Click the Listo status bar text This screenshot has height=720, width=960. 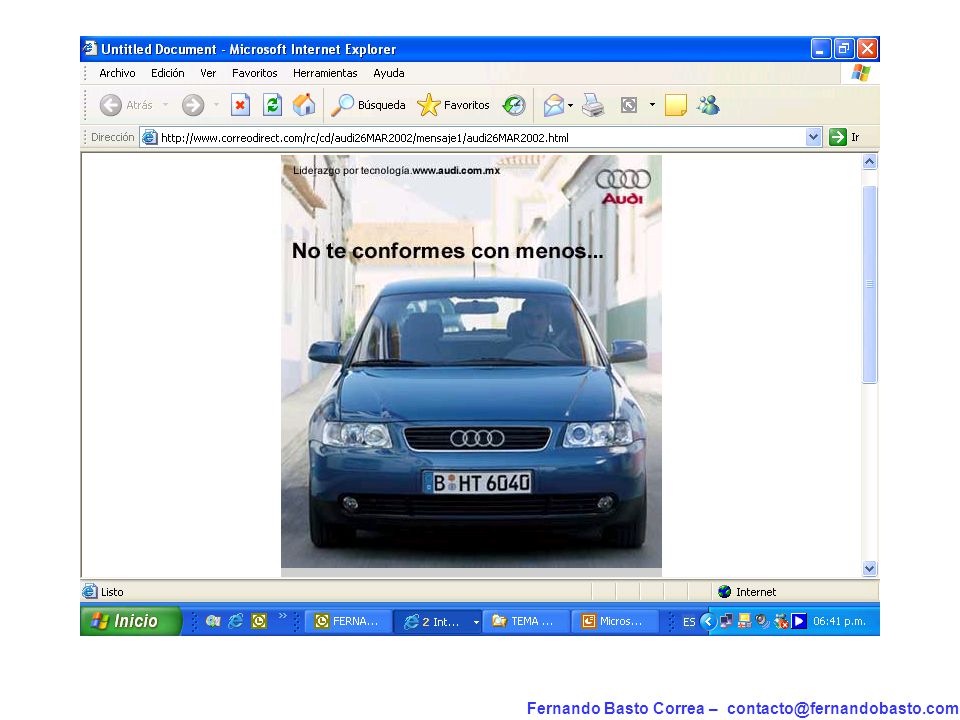coord(112,592)
